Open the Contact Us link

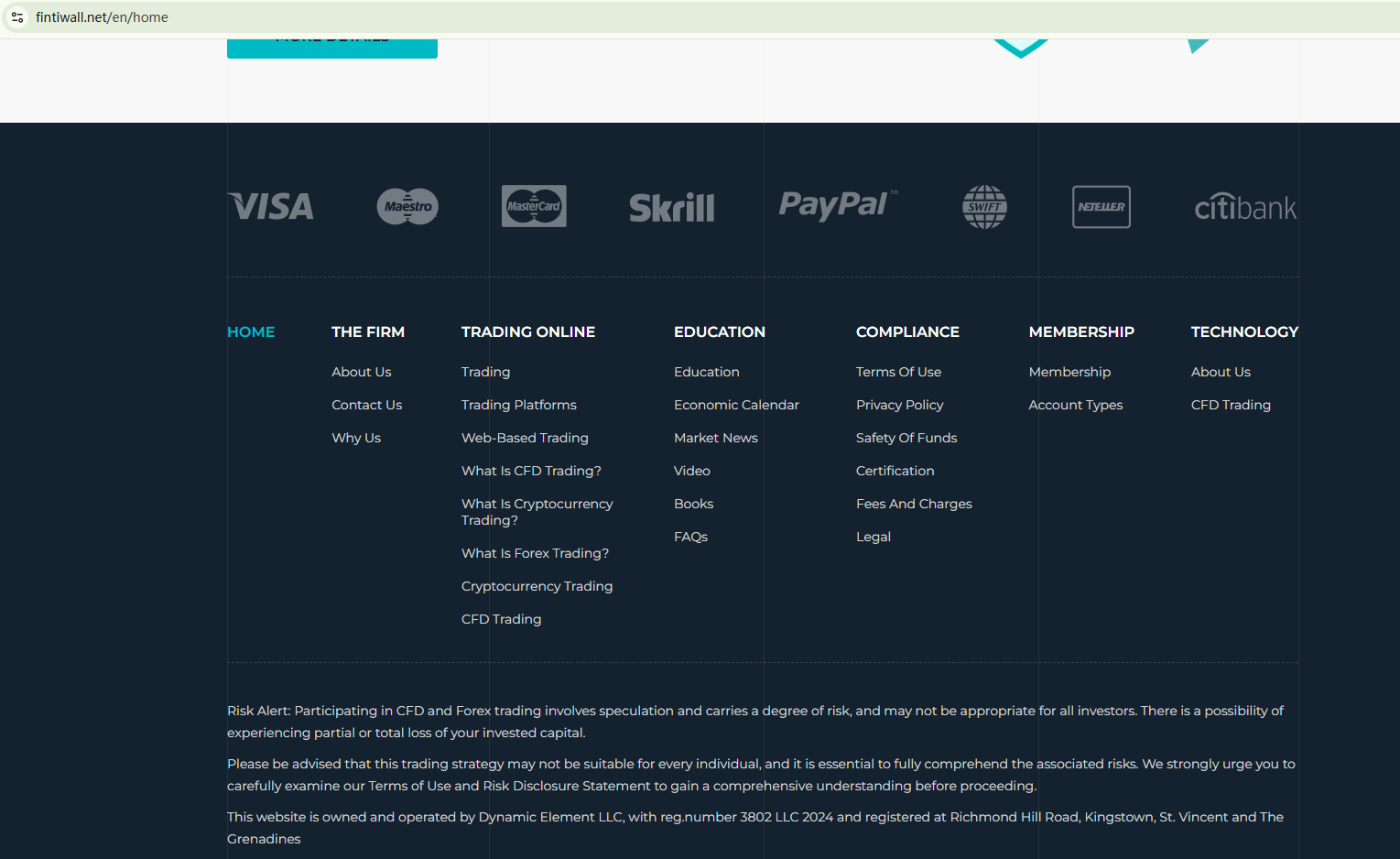tap(367, 405)
